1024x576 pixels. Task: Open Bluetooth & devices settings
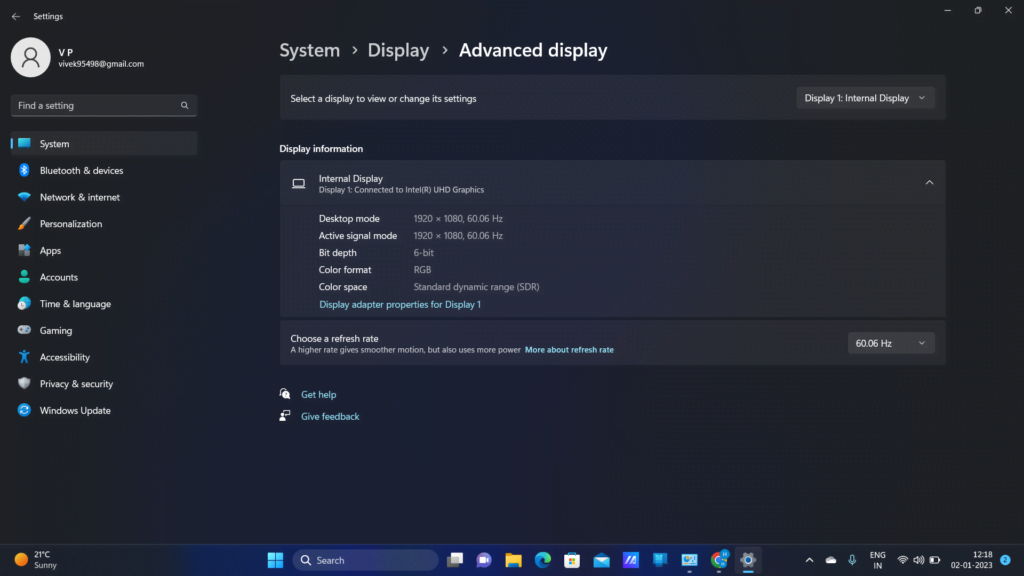pos(81,171)
